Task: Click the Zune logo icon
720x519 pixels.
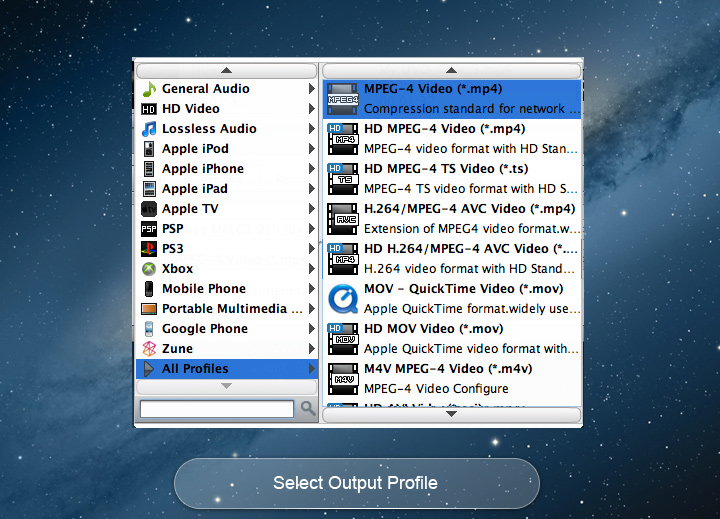Action: click(x=149, y=349)
